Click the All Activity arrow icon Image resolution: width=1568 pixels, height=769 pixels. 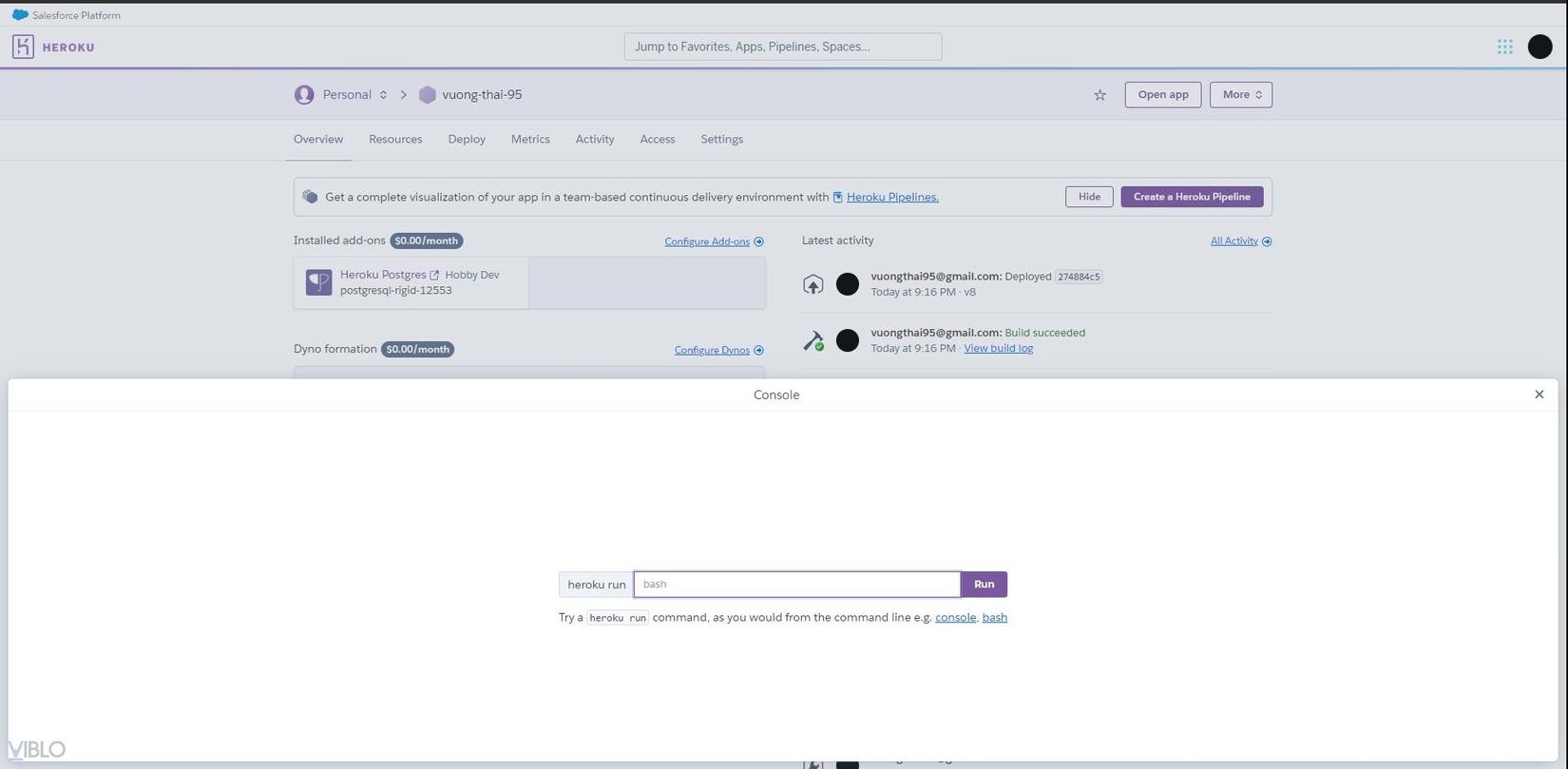tap(1267, 241)
